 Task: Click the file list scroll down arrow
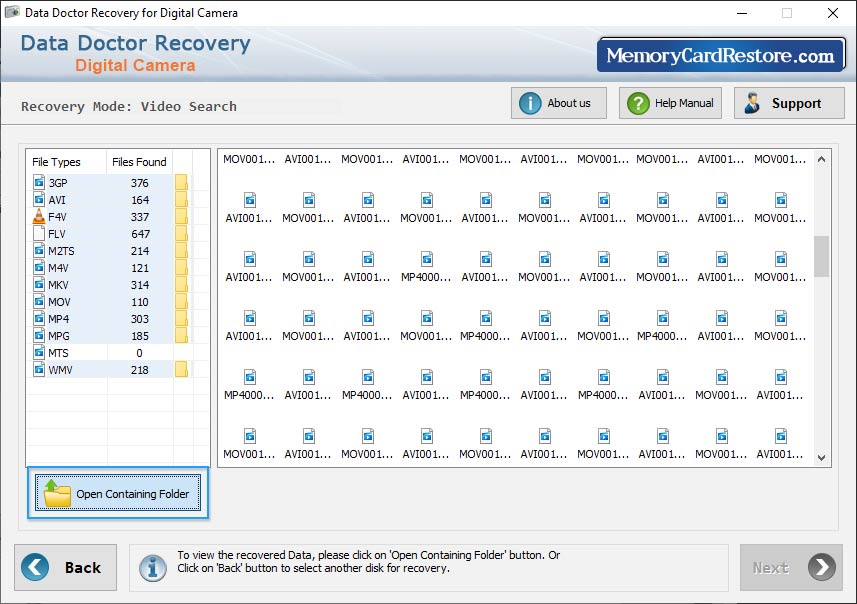point(821,458)
